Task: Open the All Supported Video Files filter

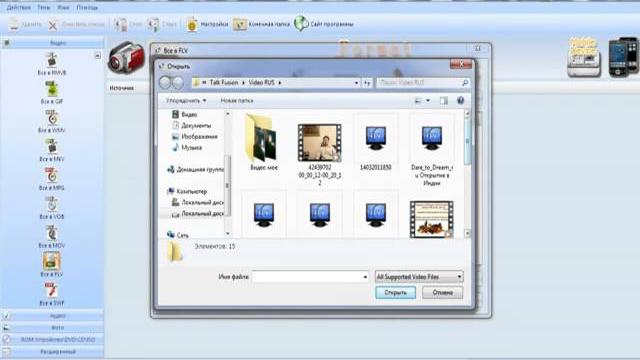Action: 419,277
